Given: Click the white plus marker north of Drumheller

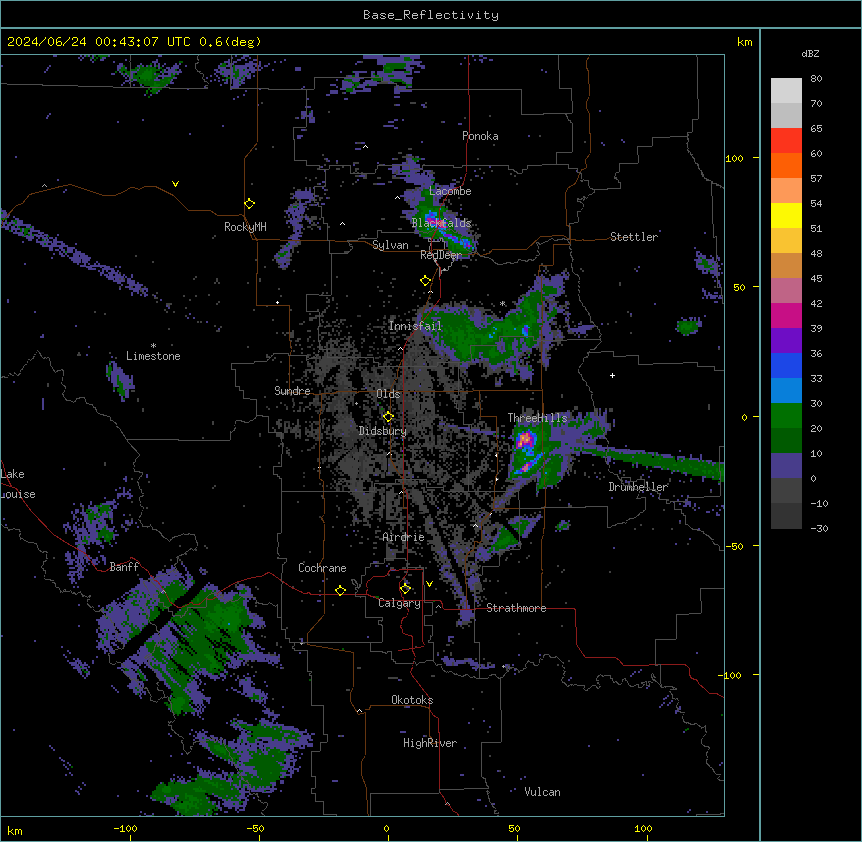Looking at the screenshot, I should [612, 375].
